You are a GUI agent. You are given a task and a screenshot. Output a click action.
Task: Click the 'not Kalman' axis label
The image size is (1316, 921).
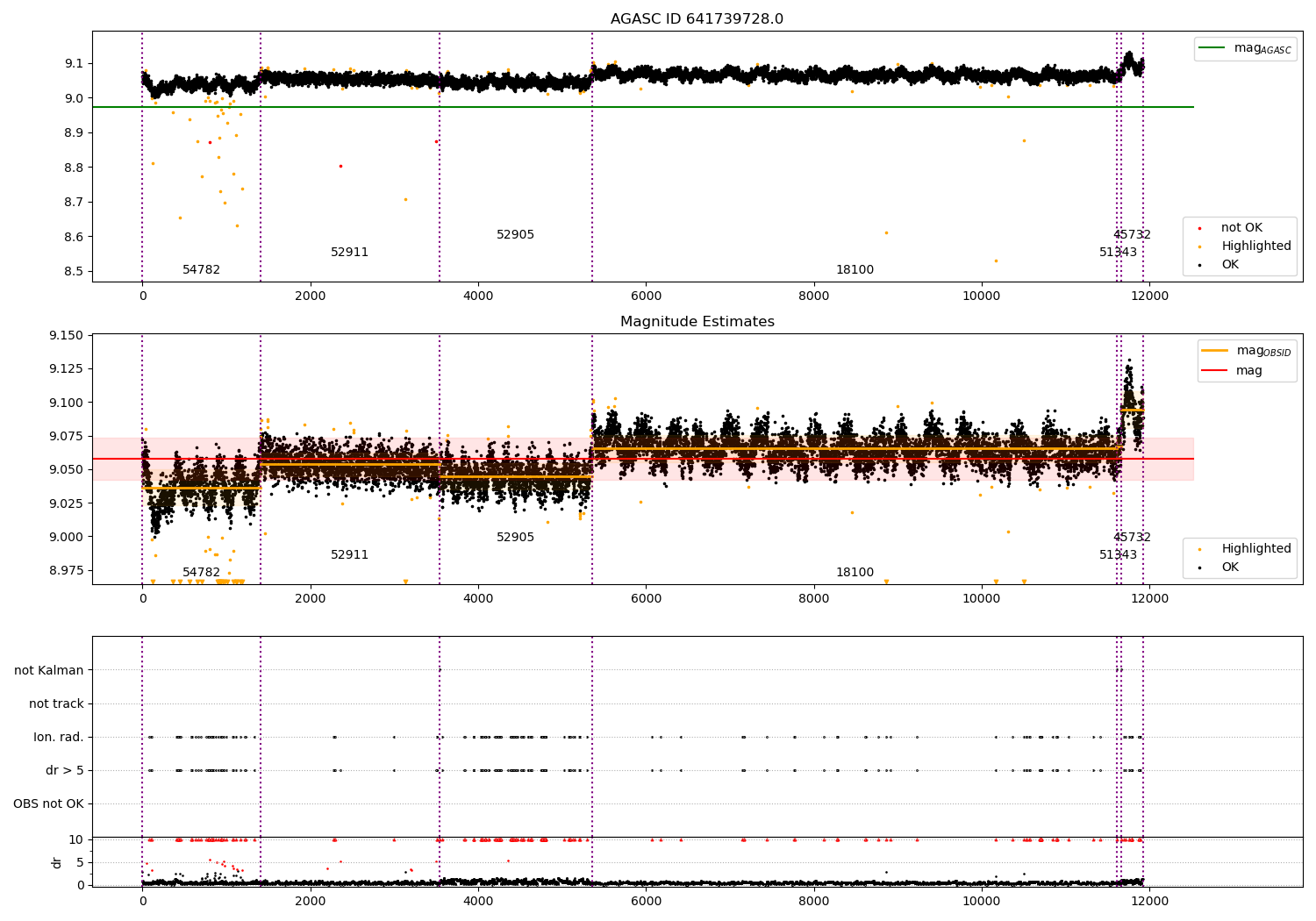[x=49, y=670]
